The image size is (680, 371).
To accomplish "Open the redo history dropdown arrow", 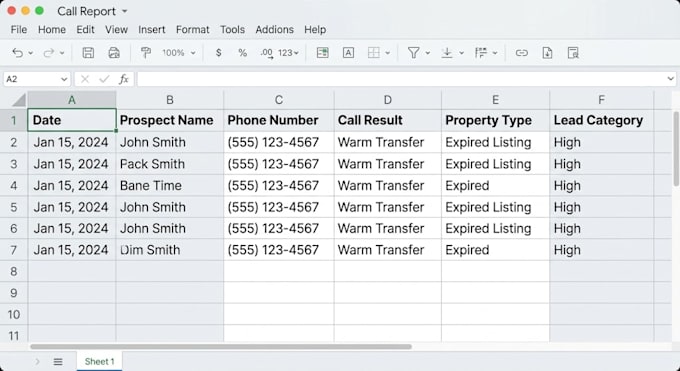I will pyautogui.click(x=62, y=53).
